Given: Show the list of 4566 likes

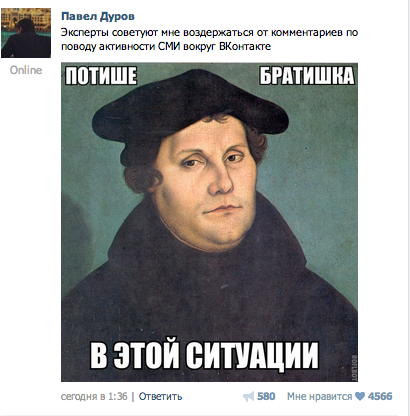Looking at the screenshot, I should (x=380, y=396).
